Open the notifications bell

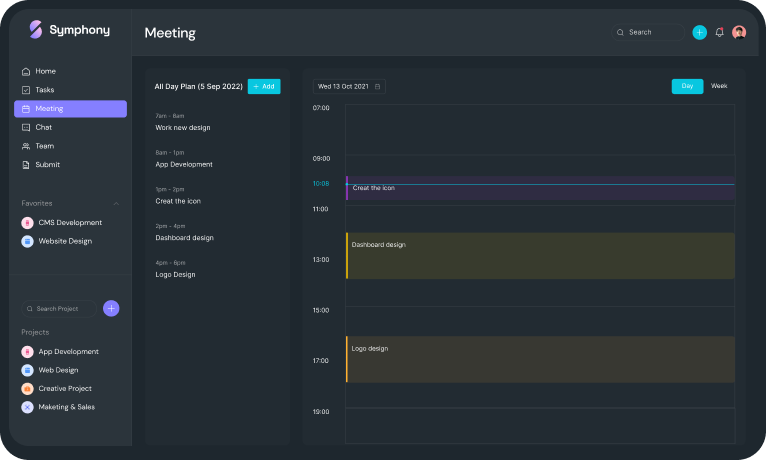[719, 32]
